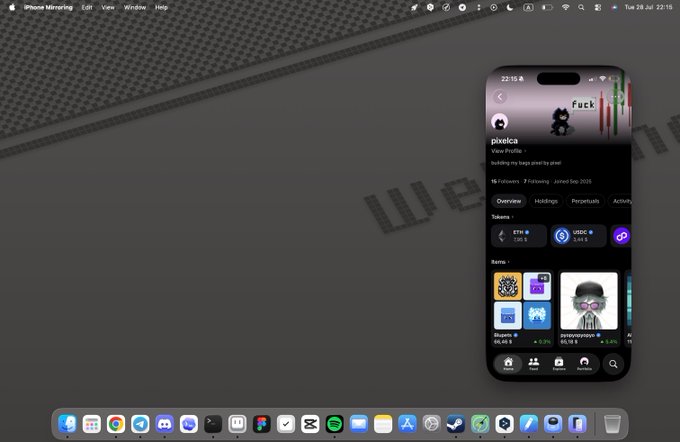
Task: Open Portfolio in bottom navigation
Action: point(584,363)
